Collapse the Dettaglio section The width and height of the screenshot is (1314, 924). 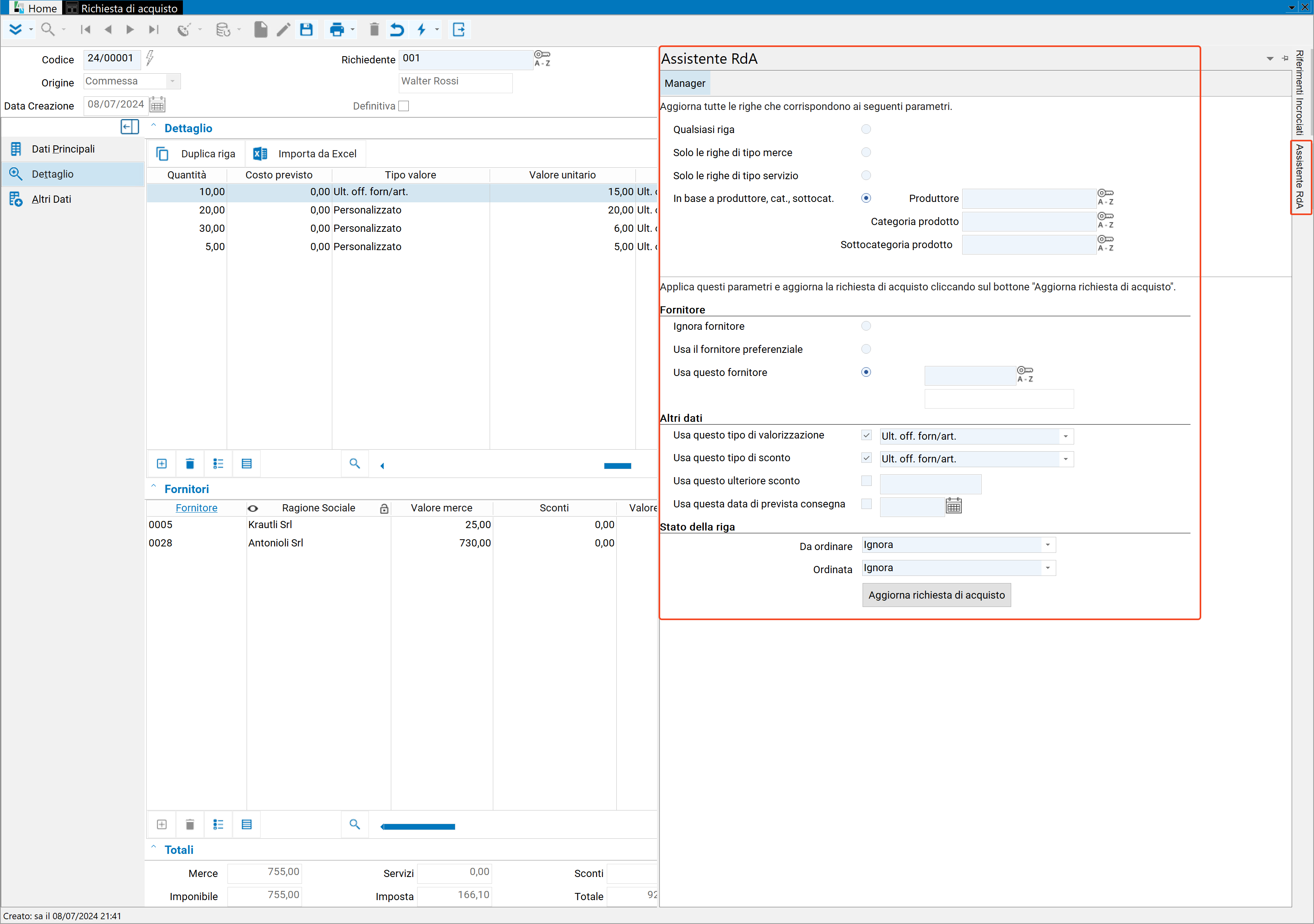pyautogui.click(x=153, y=126)
